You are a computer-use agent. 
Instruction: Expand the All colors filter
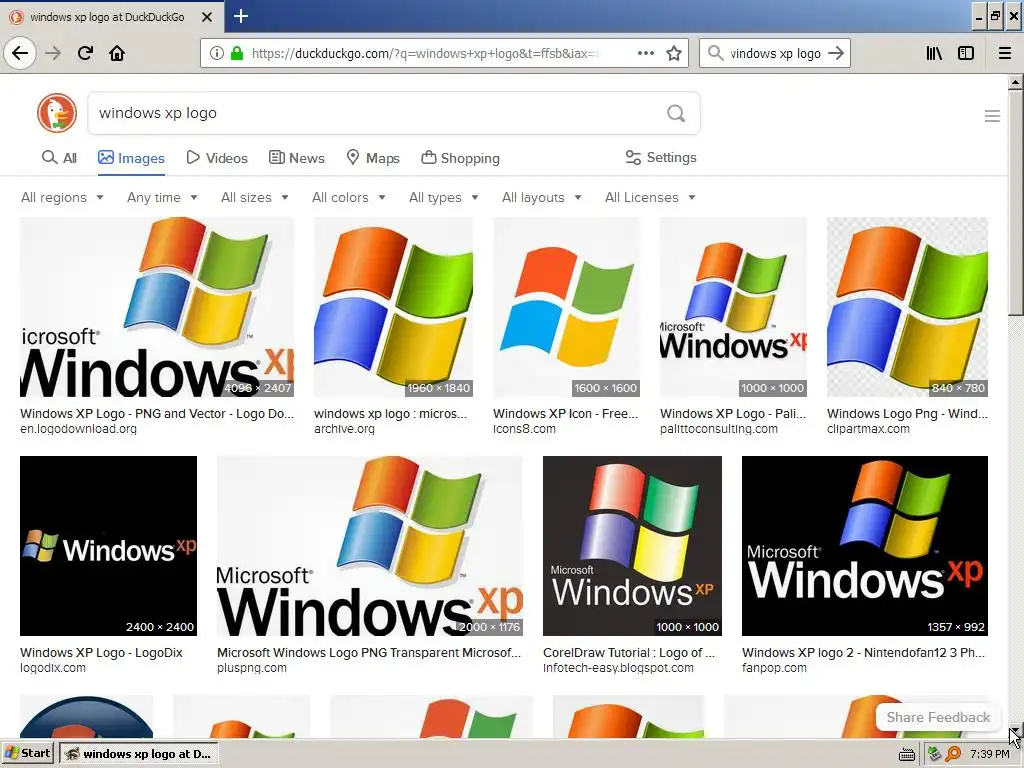click(349, 197)
